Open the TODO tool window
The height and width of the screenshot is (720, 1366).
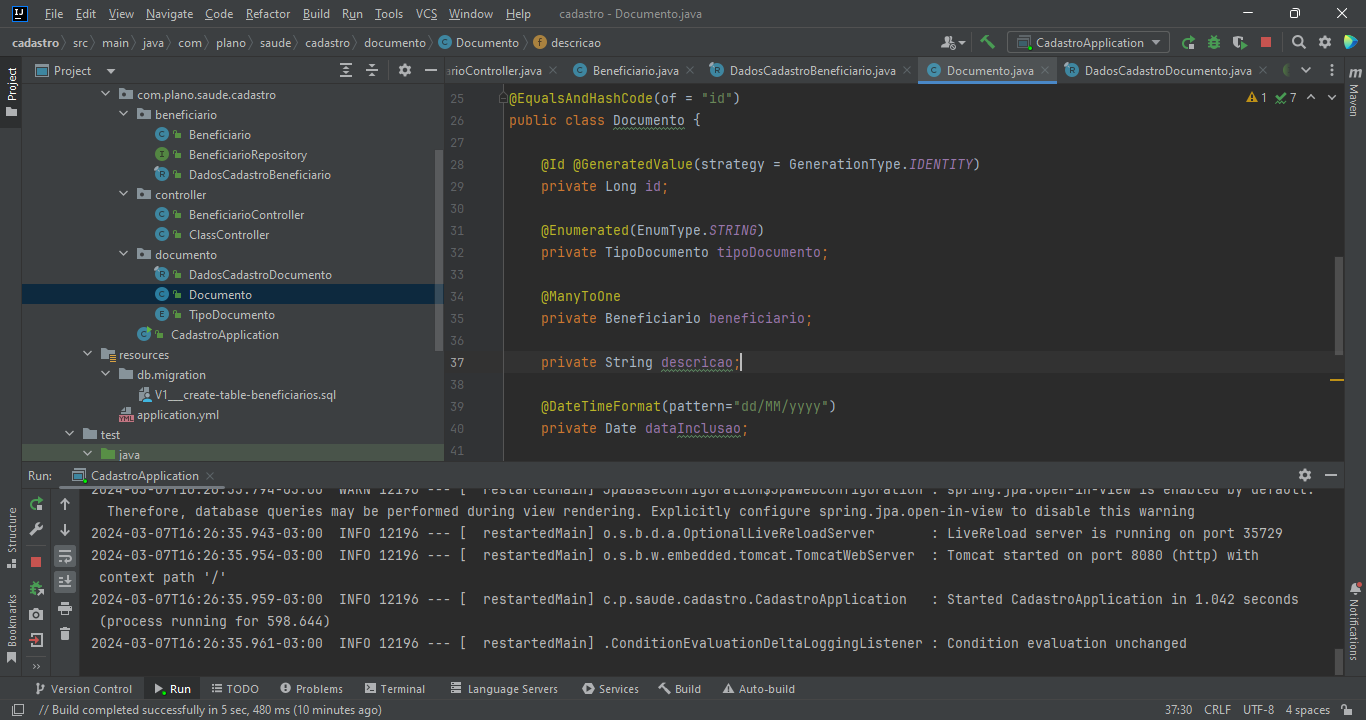click(x=234, y=689)
